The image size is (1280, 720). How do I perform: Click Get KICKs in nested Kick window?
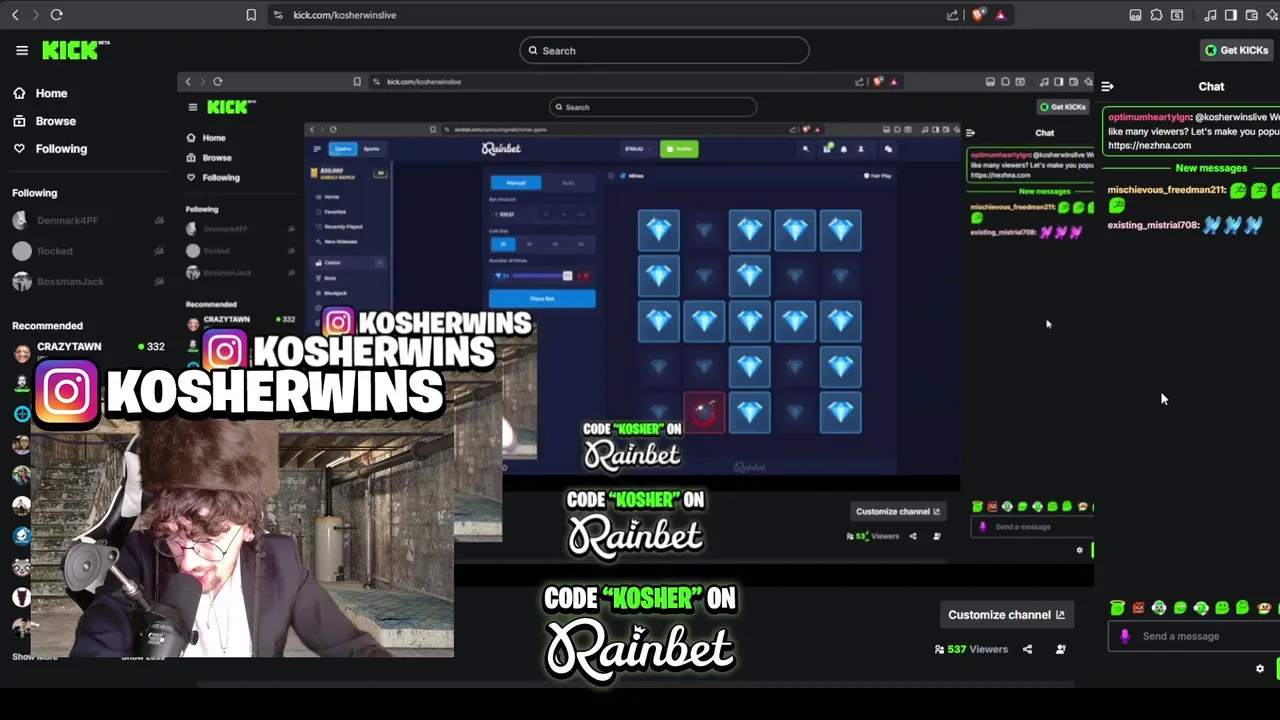click(1063, 107)
